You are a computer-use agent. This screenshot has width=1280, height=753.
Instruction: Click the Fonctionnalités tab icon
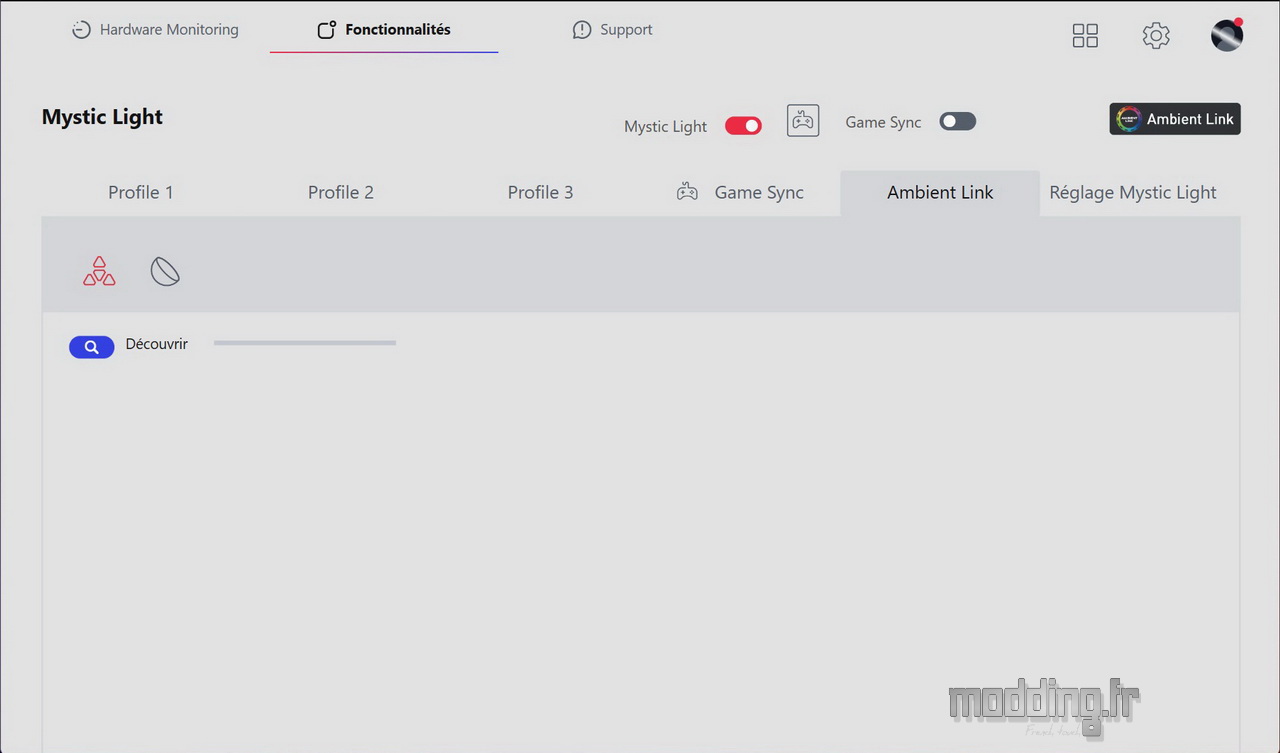[x=326, y=30]
